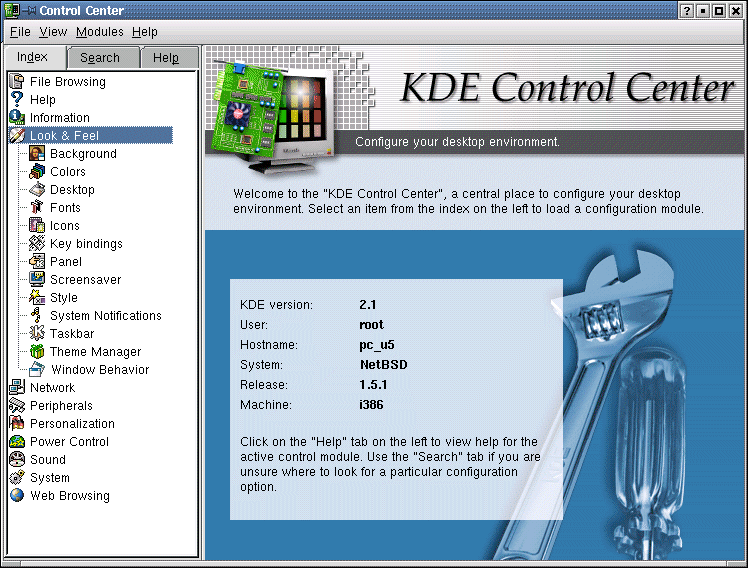The width and height of the screenshot is (748, 568).
Task: Click the Help label in the index tree
Action: tap(43, 99)
